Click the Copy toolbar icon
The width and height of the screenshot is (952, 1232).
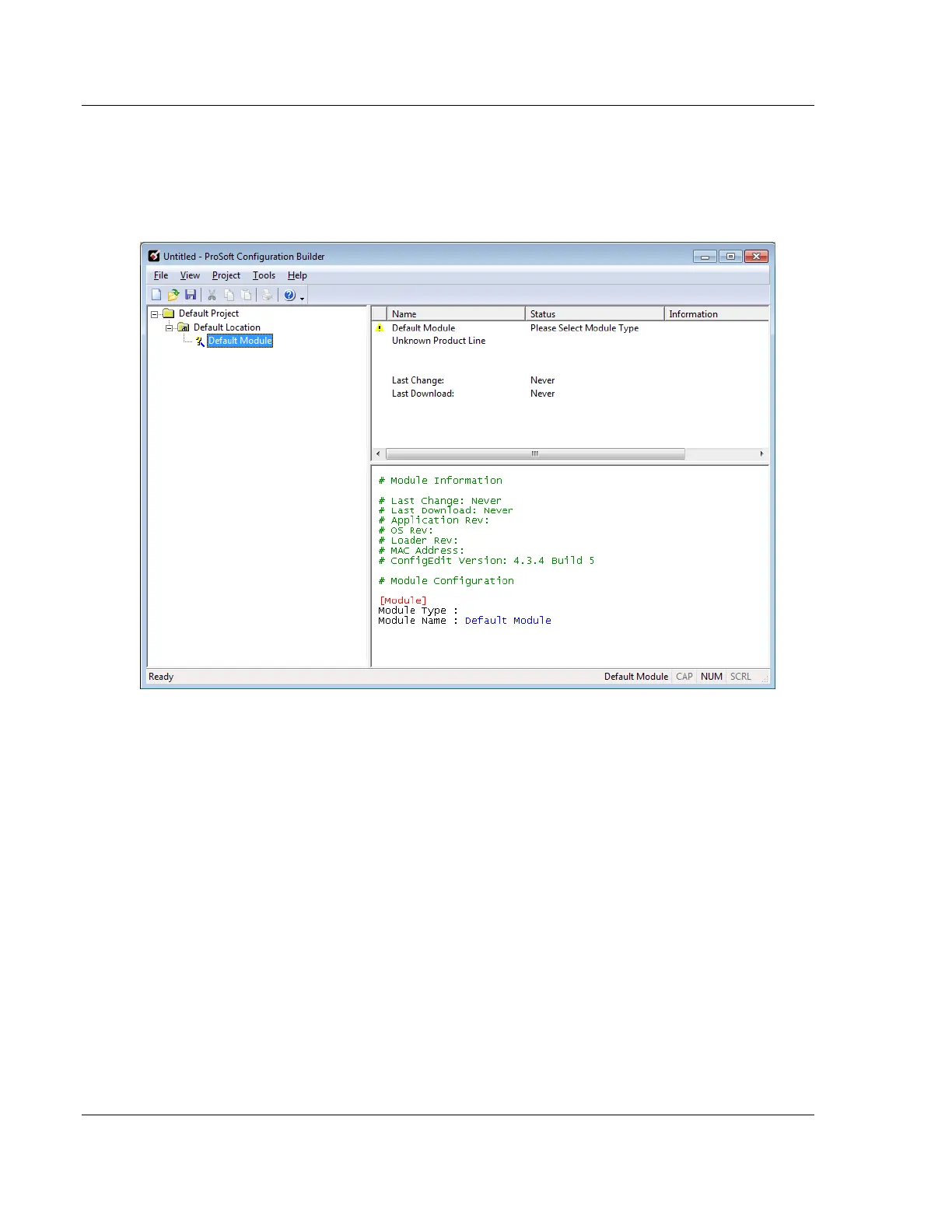tap(229, 295)
